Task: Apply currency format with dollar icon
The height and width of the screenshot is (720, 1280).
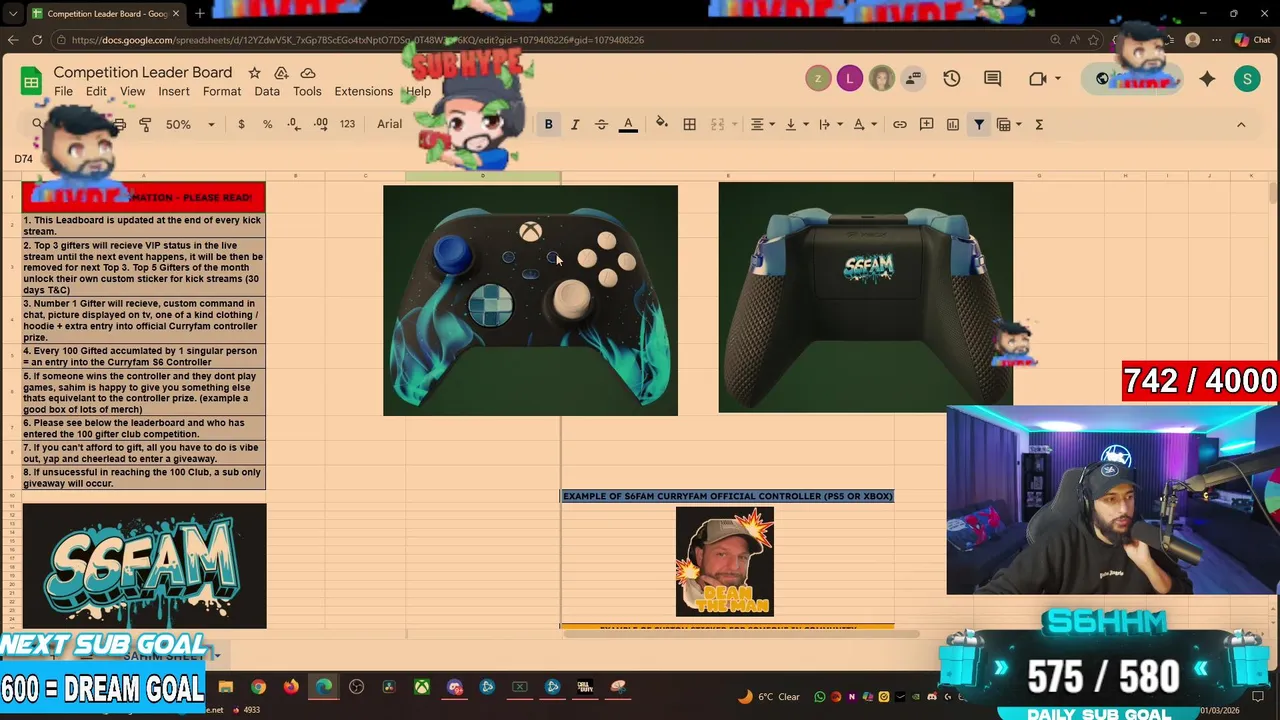Action: pos(241,124)
